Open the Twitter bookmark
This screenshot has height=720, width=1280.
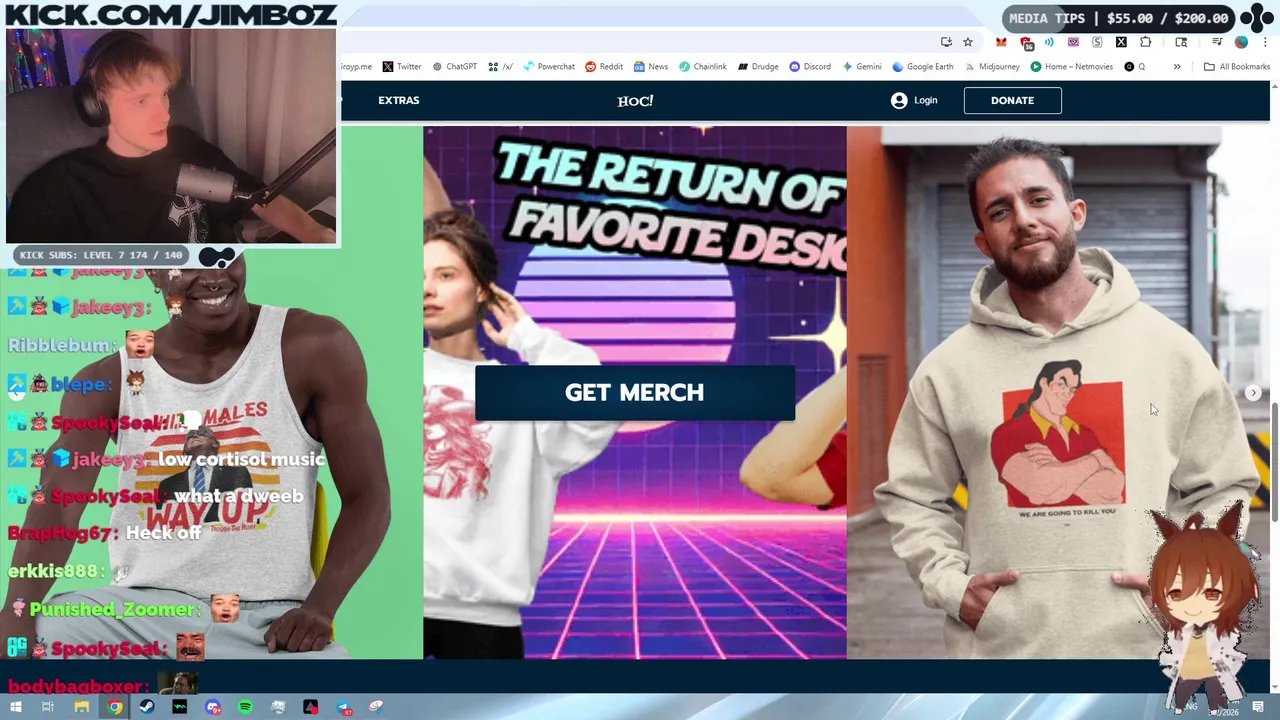[x=402, y=67]
